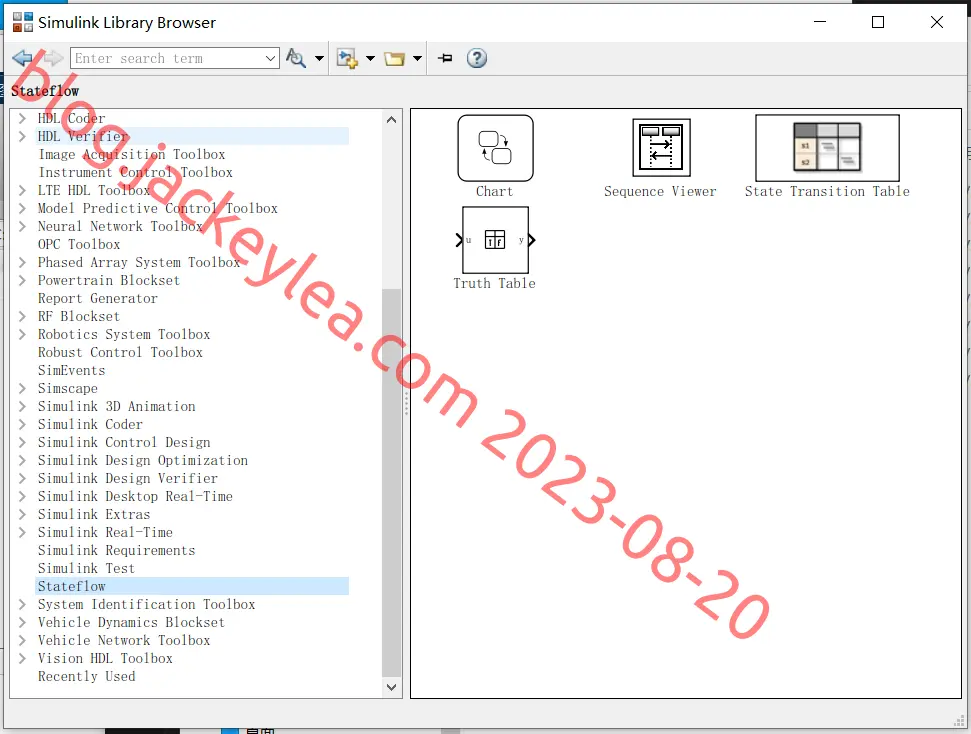Open Help with the question mark icon
971x734 pixels.
(477, 58)
